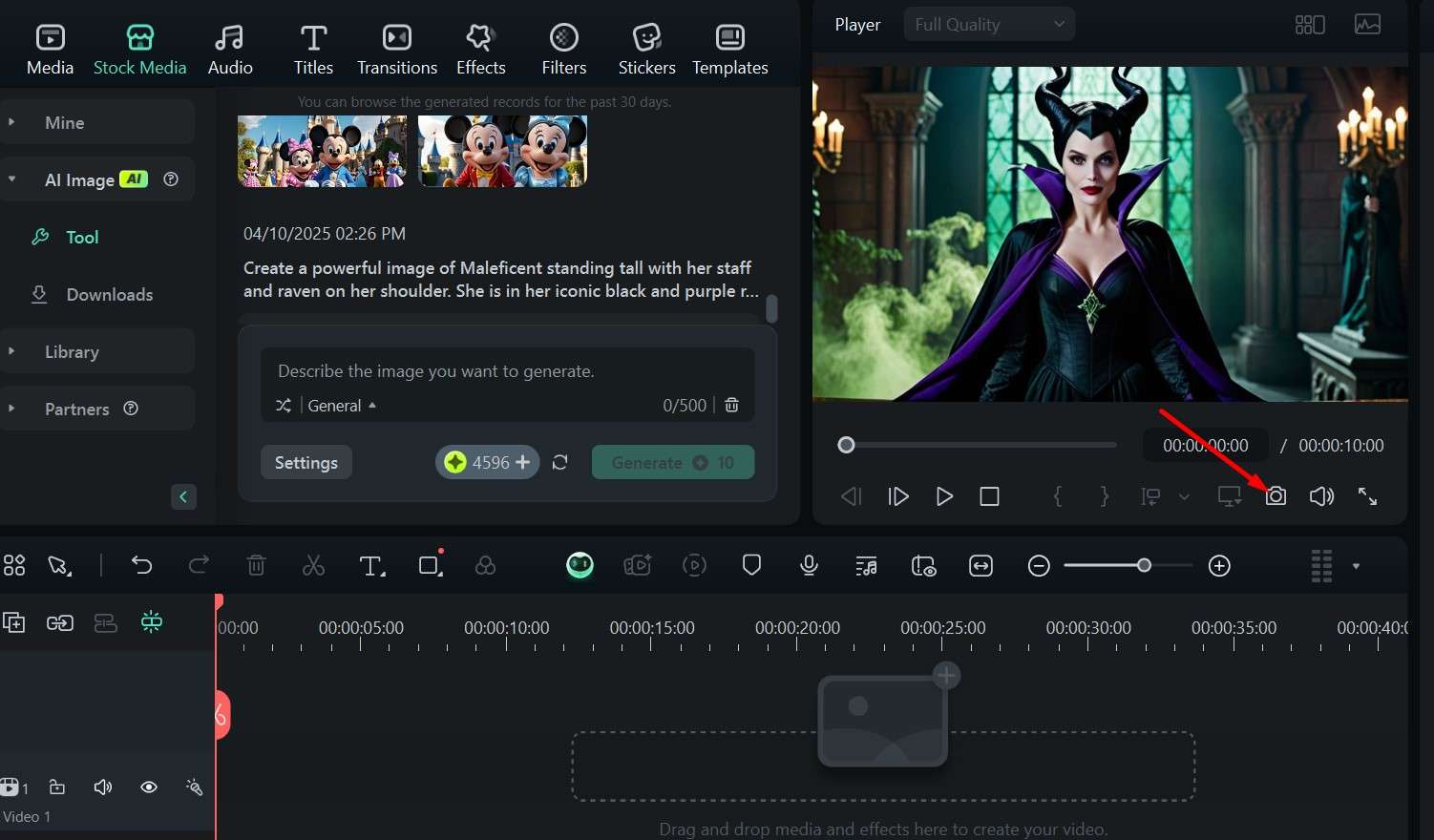Click the image description input field
Viewport: 1434px width, 840px height.
pos(508,371)
